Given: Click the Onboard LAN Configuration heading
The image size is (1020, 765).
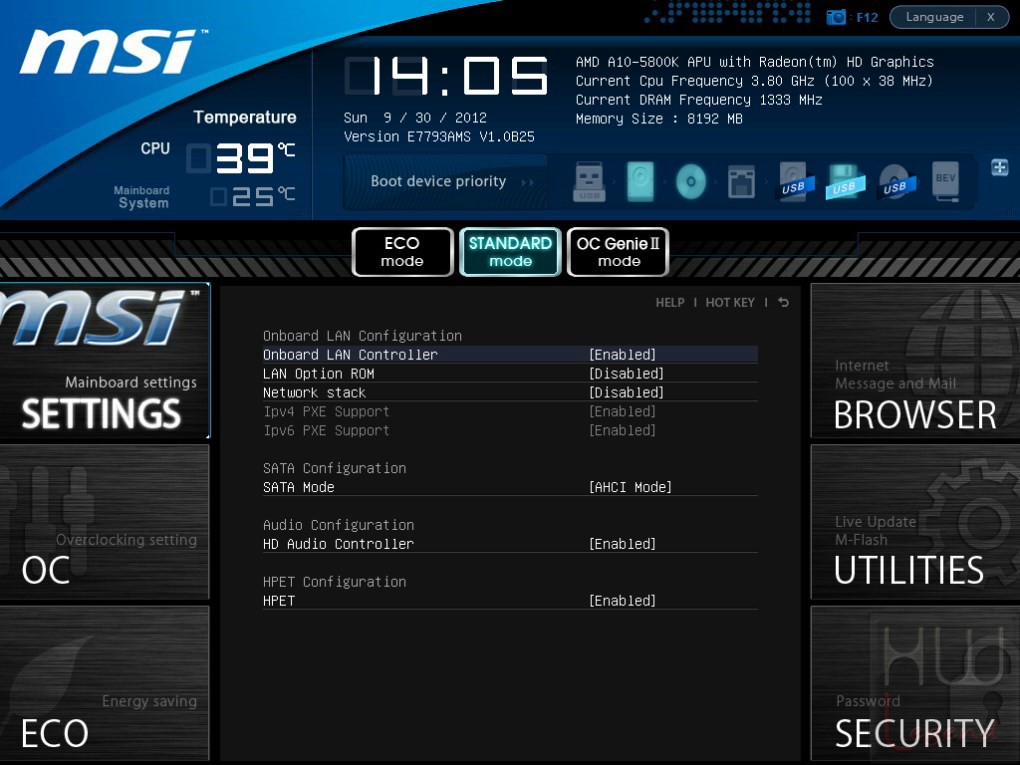Looking at the screenshot, I should (362, 336).
